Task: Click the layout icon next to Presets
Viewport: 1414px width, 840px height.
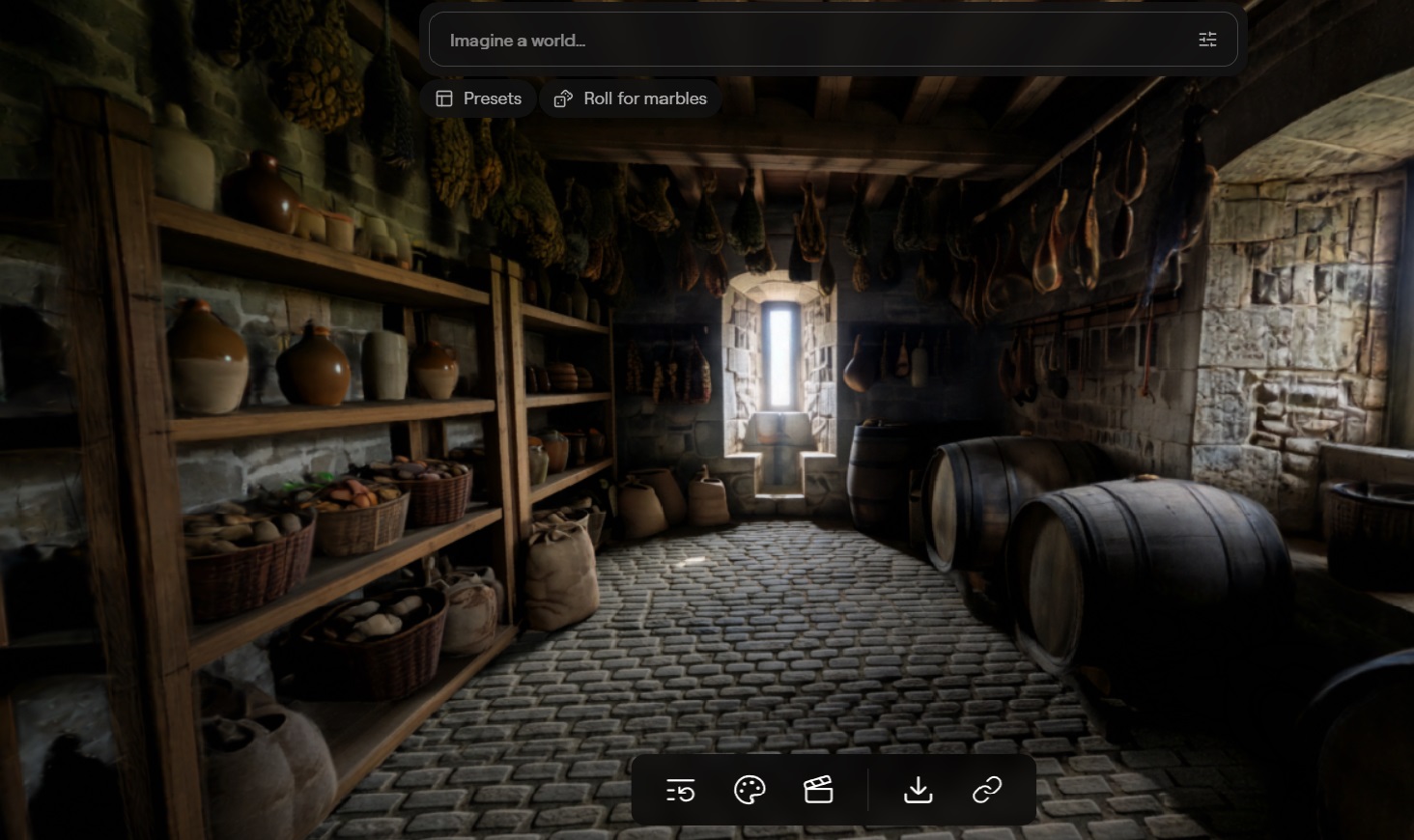Action: (444, 98)
